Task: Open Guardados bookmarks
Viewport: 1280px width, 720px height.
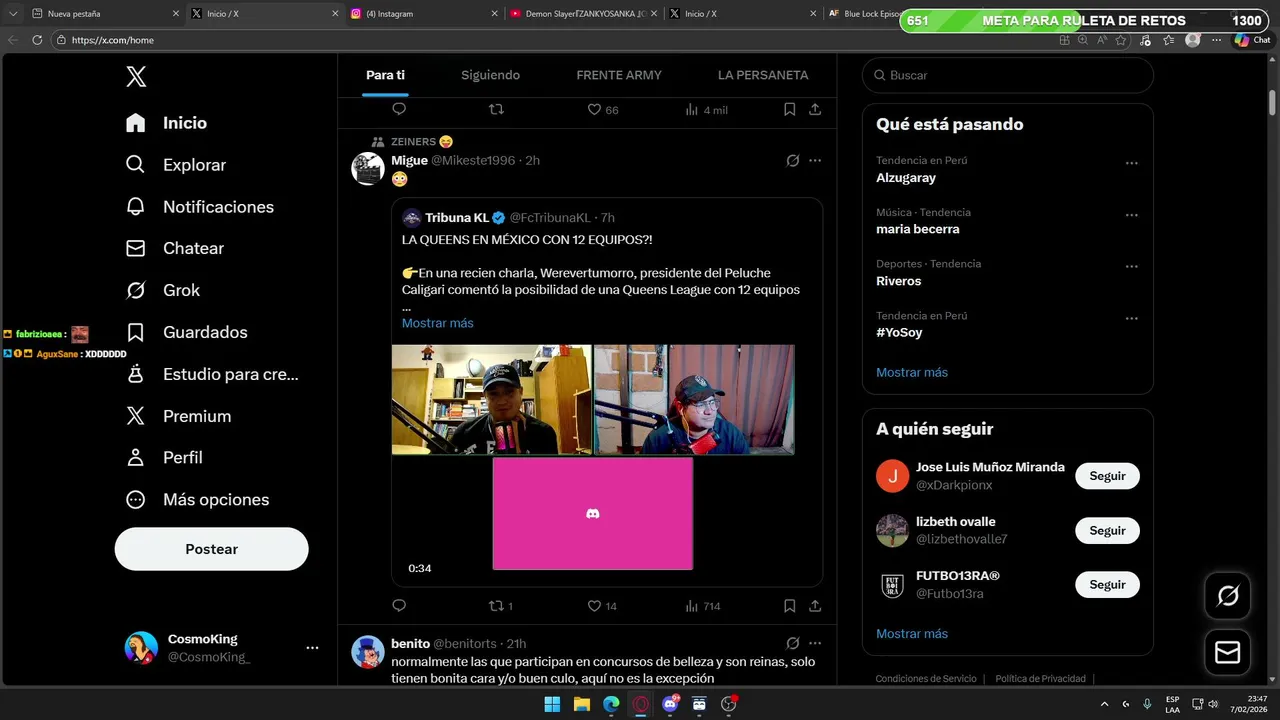Action: (185, 332)
